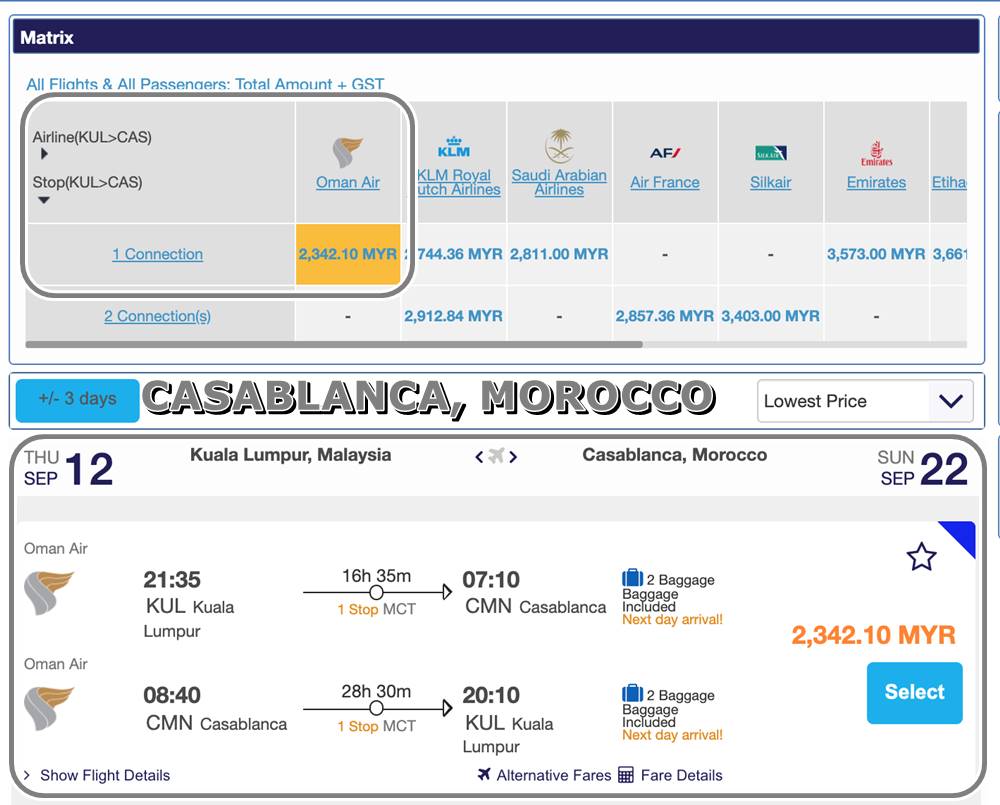Click the right arrow beside the plane icon
Screen dimensions: 1000x805
[513, 457]
